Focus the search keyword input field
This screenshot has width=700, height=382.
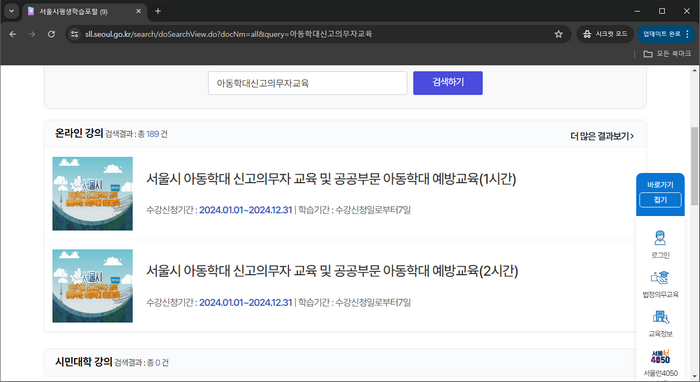coord(308,83)
